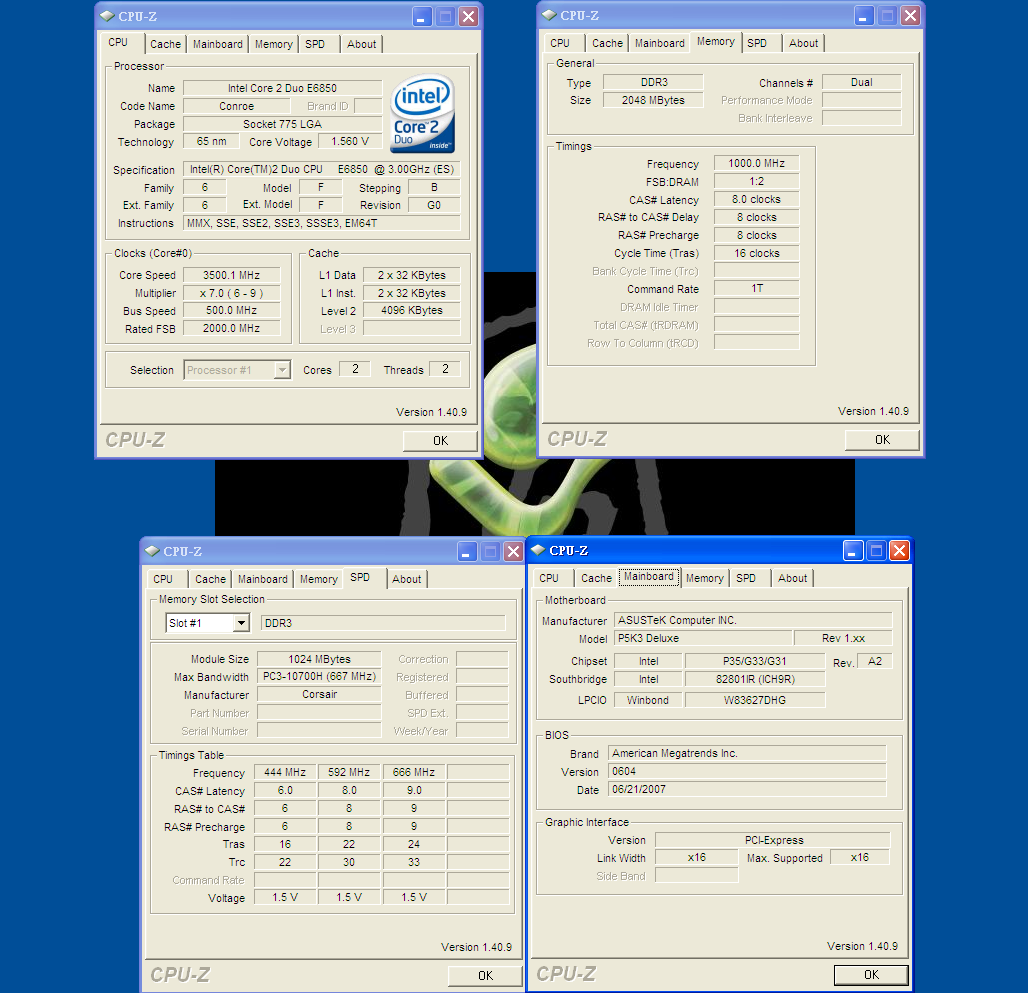Click the FSB:DRAM 1:2 value
The image size is (1028, 993).
pos(757,182)
